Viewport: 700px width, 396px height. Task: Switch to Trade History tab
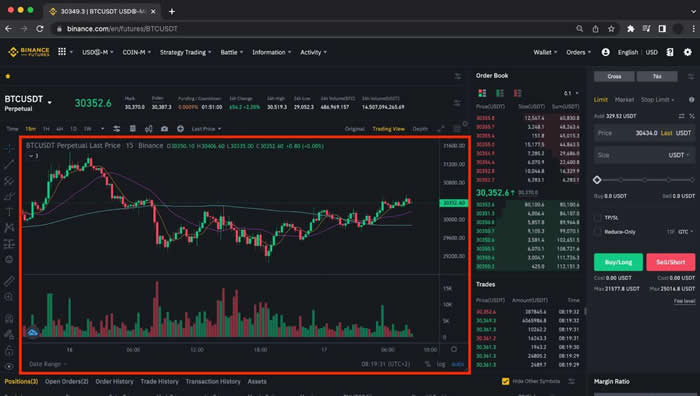click(159, 381)
